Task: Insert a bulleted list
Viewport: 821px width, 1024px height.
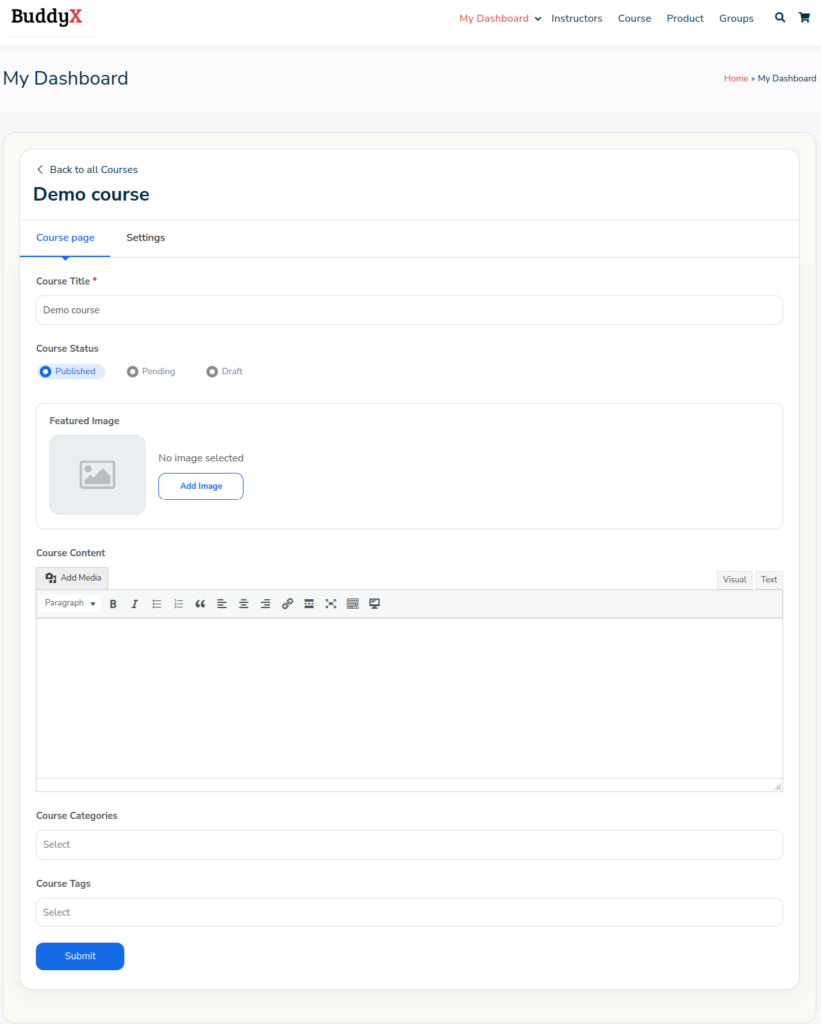Action: [x=156, y=603]
